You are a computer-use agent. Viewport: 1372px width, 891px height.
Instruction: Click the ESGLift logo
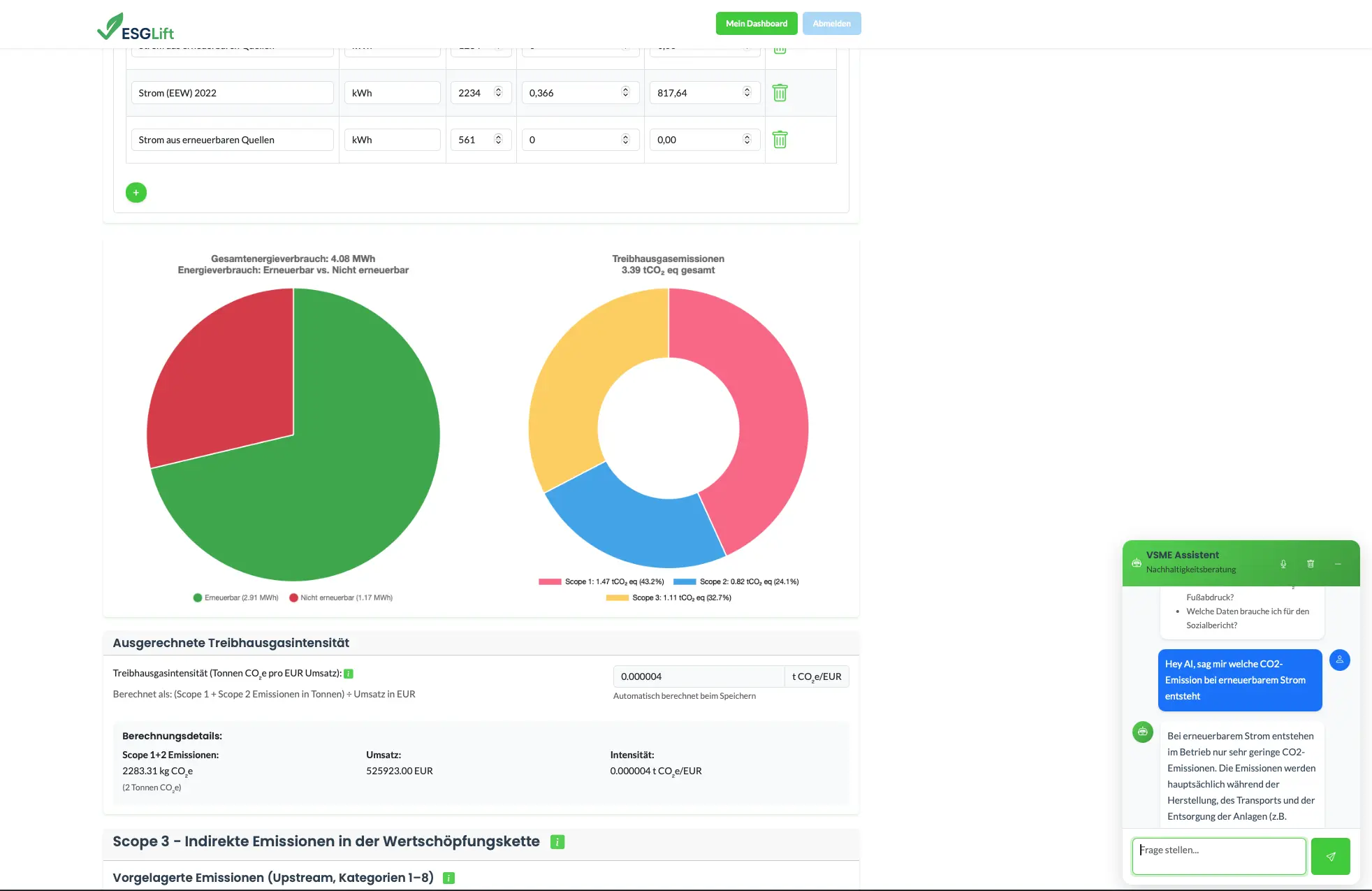[x=136, y=27]
